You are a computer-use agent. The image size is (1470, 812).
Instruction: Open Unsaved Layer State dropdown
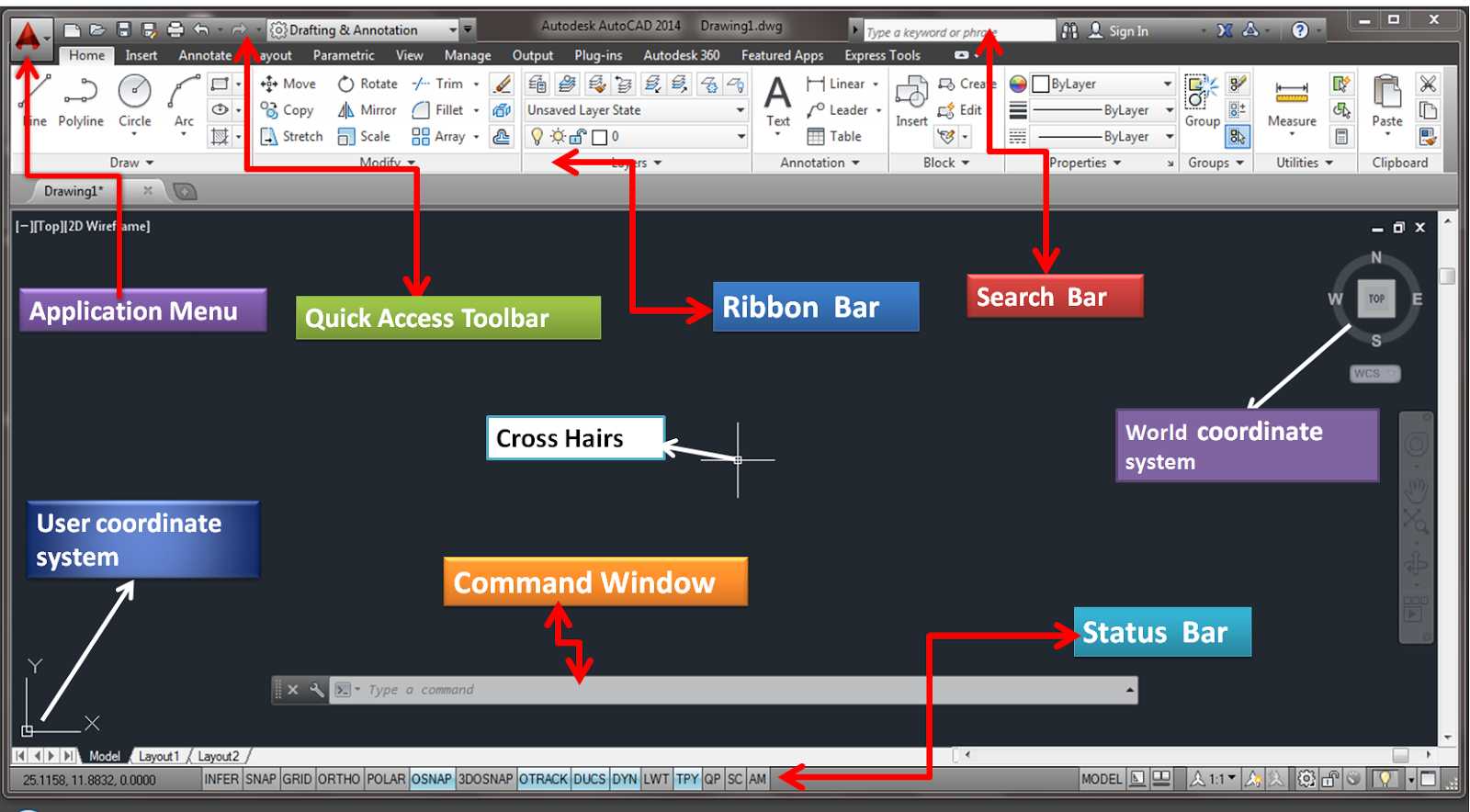pyautogui.click(x=636, y=110)
